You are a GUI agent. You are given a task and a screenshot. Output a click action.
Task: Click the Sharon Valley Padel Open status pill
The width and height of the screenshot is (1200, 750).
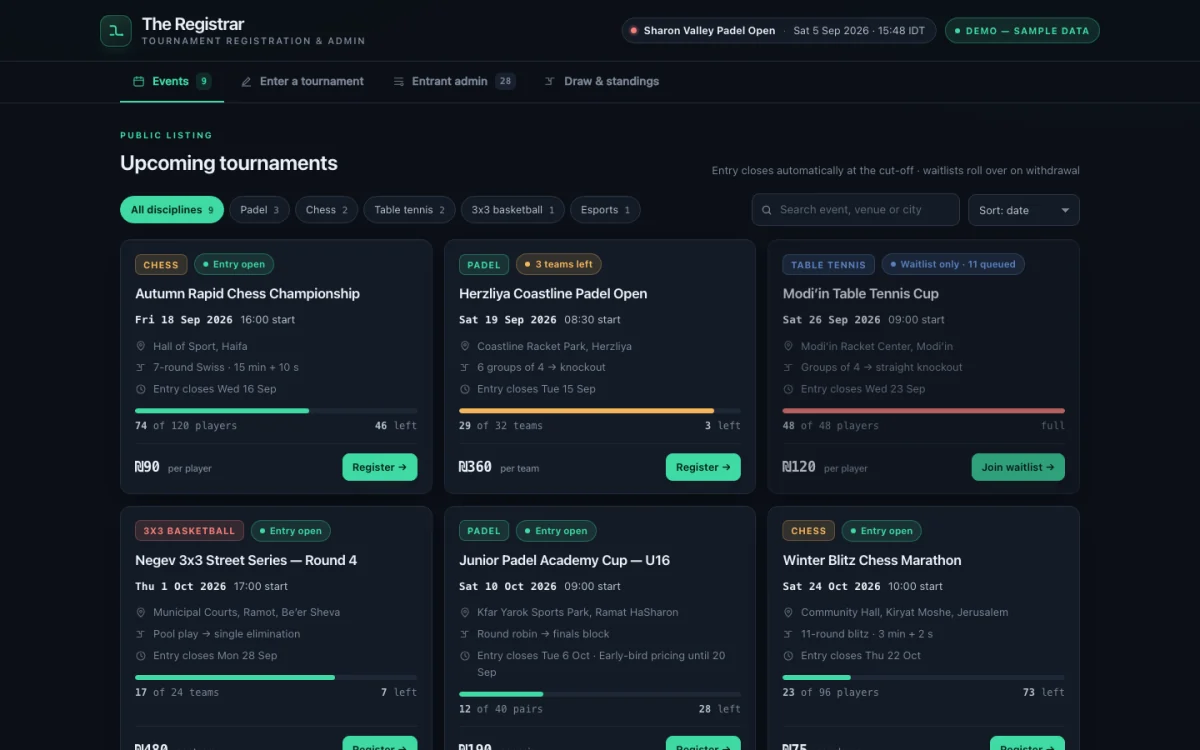pos(779,31)
